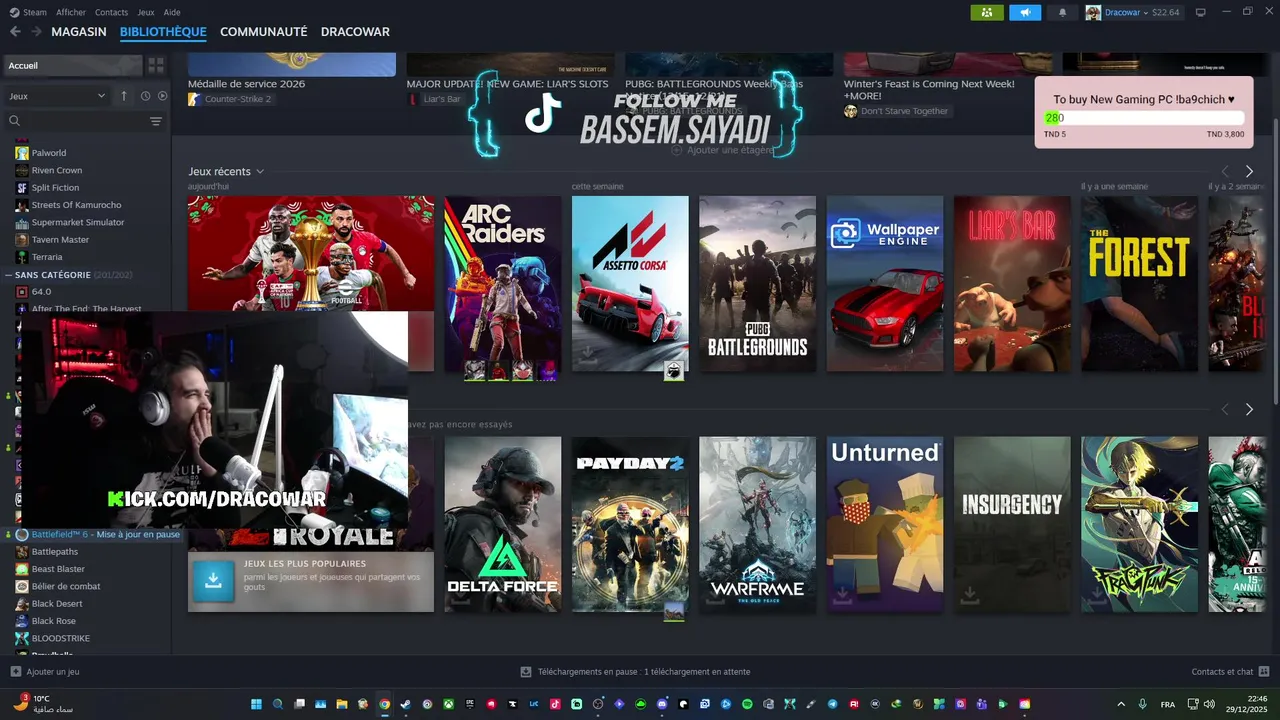Screen dimensions: 1280x720
Task: Select Black Desert in the library list
Action: (x=57, y=604)
